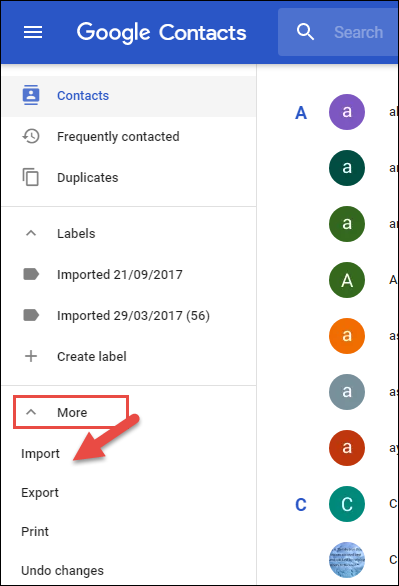399x586 pixels.
Task: Click the photo contact avatar
Action: pos(347,560)
